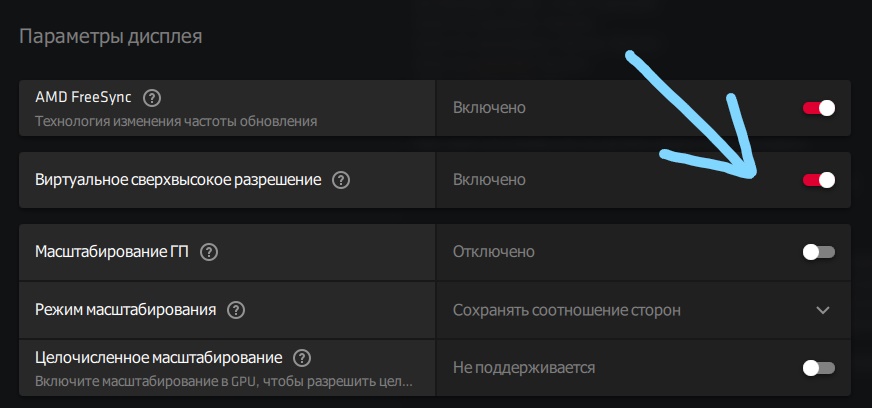Click the Не поддерживается status text

coord(524,368)
